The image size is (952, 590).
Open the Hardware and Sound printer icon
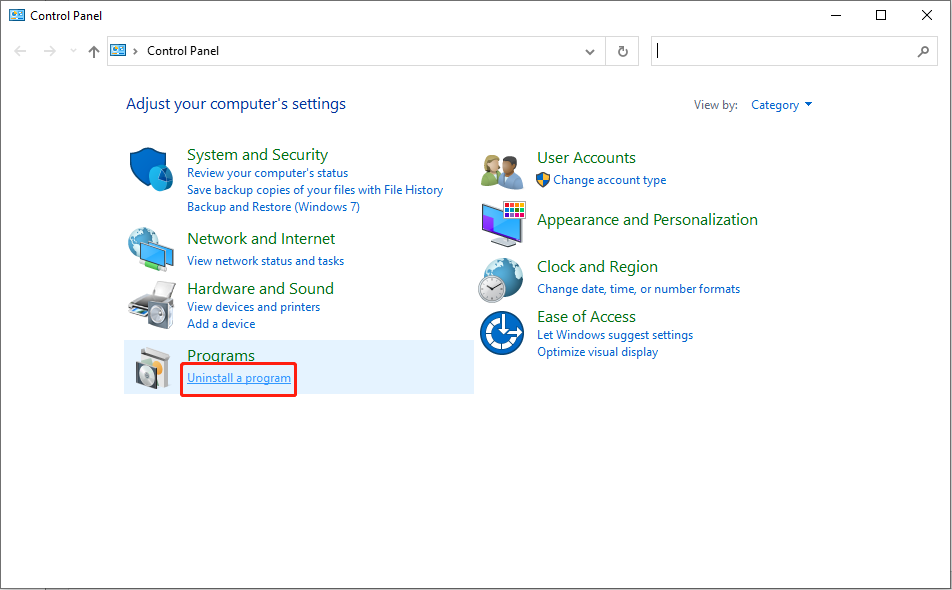(152, 305)
